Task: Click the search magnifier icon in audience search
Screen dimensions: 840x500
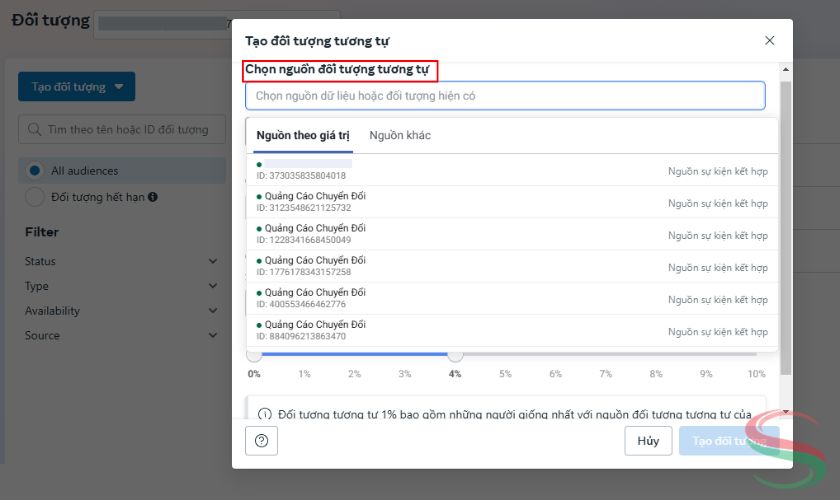Action: tap(35, 129)
